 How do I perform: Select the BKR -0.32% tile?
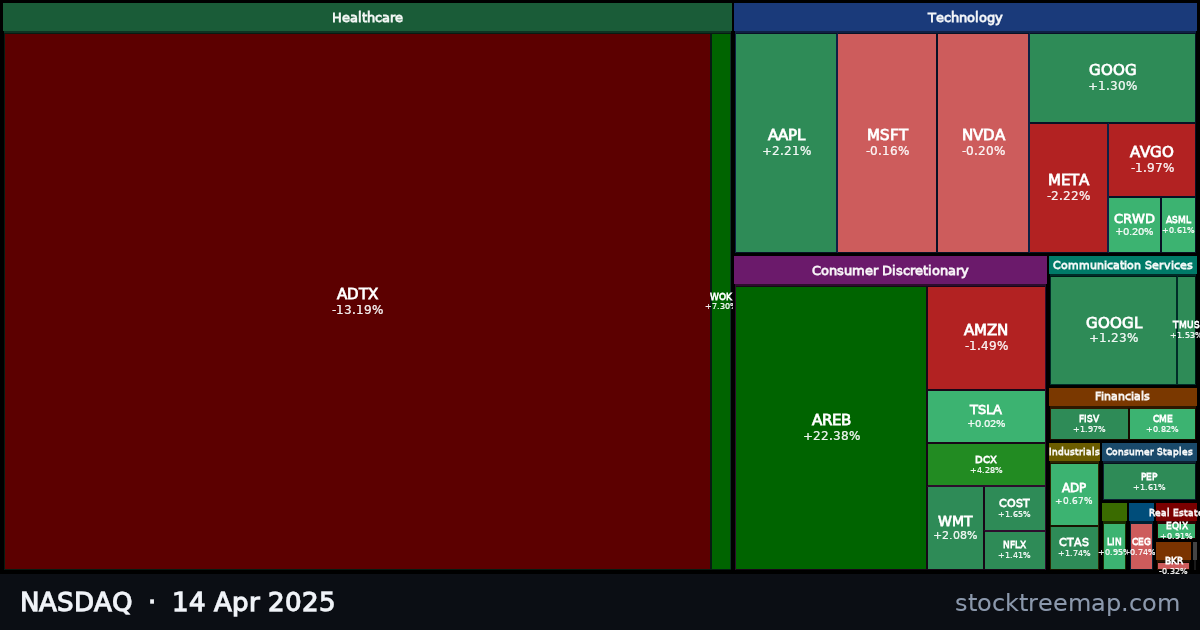[x=1173, y=566]
